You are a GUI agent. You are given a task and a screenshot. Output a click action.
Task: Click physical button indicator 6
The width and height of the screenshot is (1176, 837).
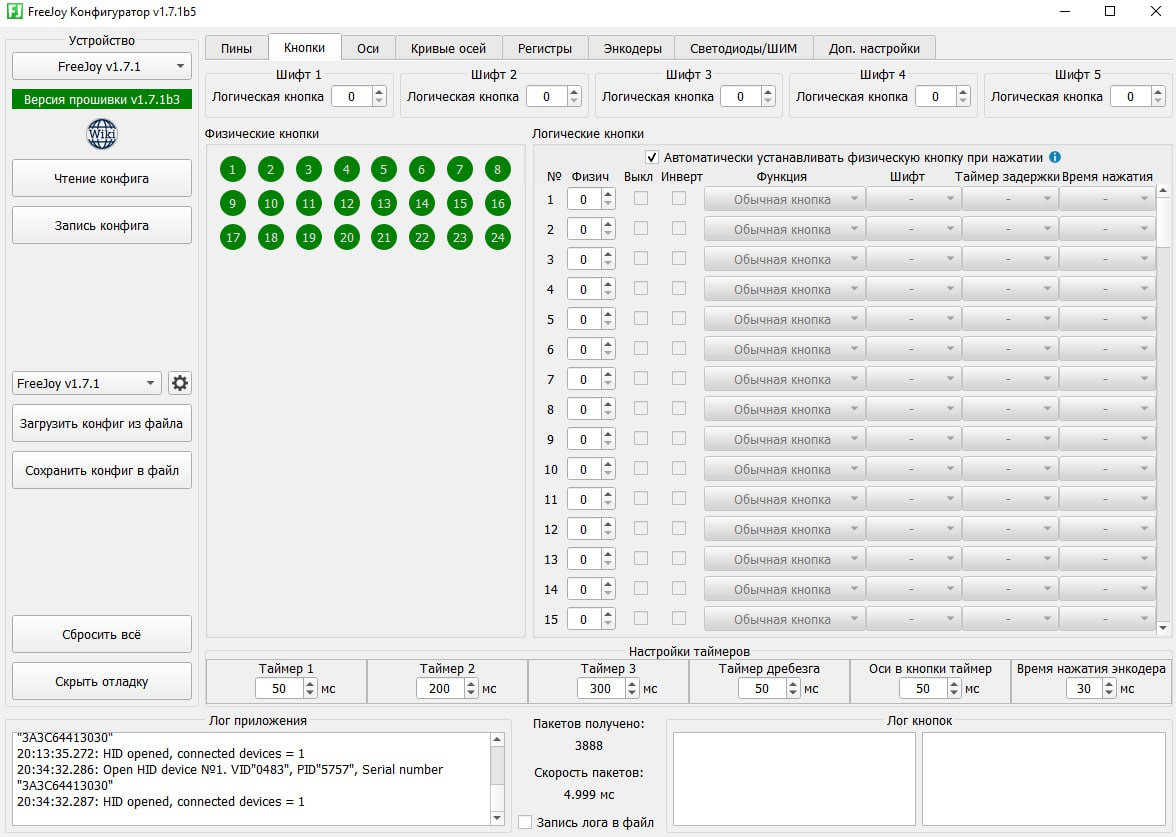pyautogui.click(x=422, y=170)
